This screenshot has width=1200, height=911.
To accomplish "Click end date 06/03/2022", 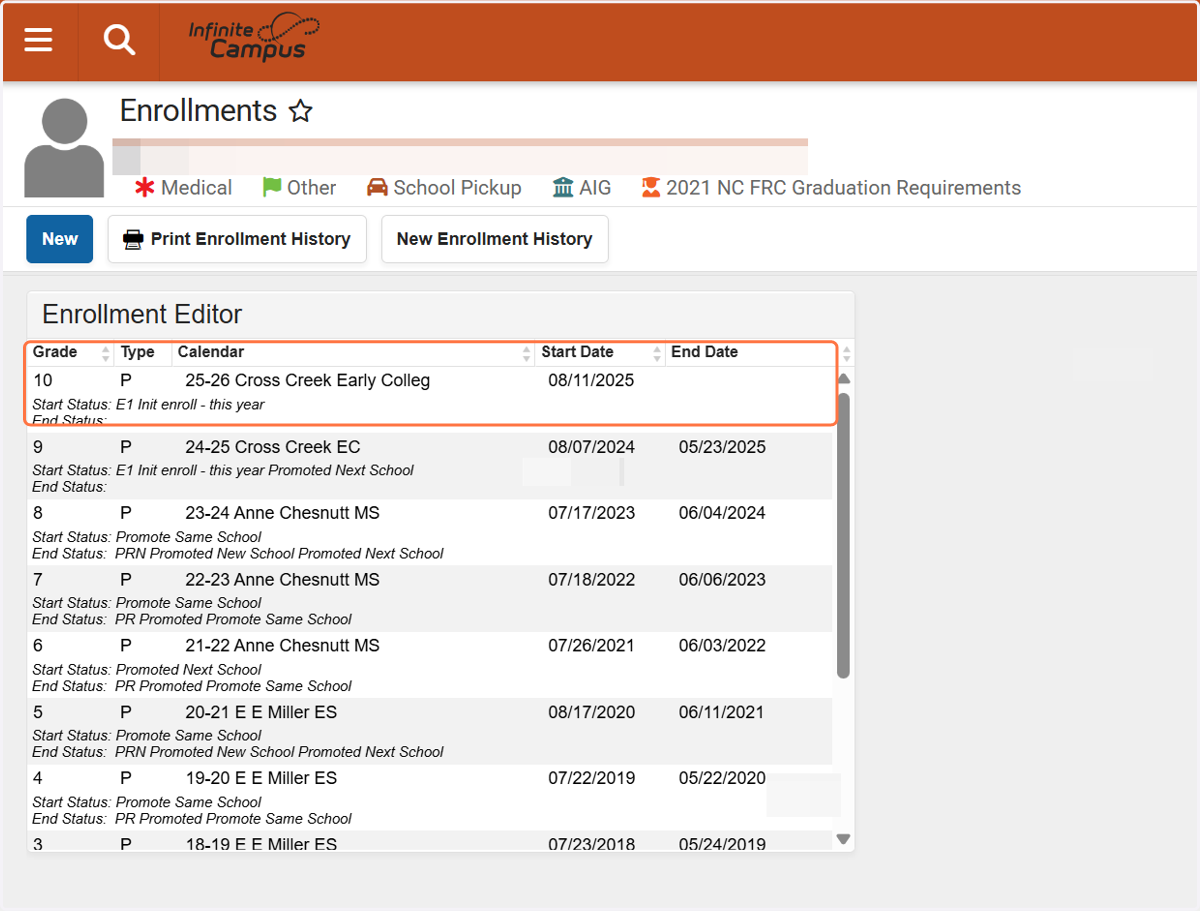I will pos(722,646).
